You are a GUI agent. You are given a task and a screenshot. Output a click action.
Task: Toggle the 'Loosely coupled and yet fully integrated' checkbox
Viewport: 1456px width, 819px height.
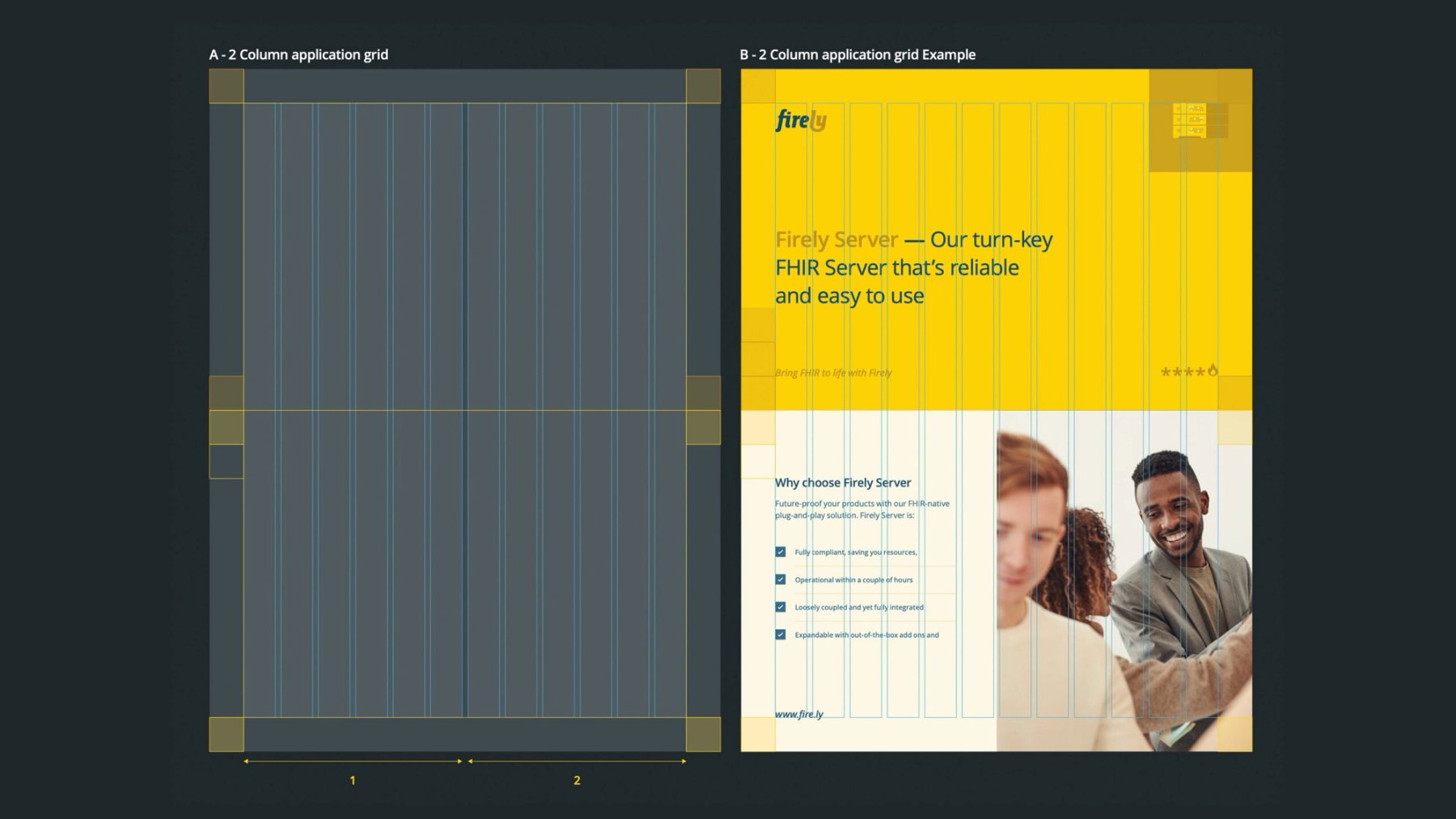781,607
